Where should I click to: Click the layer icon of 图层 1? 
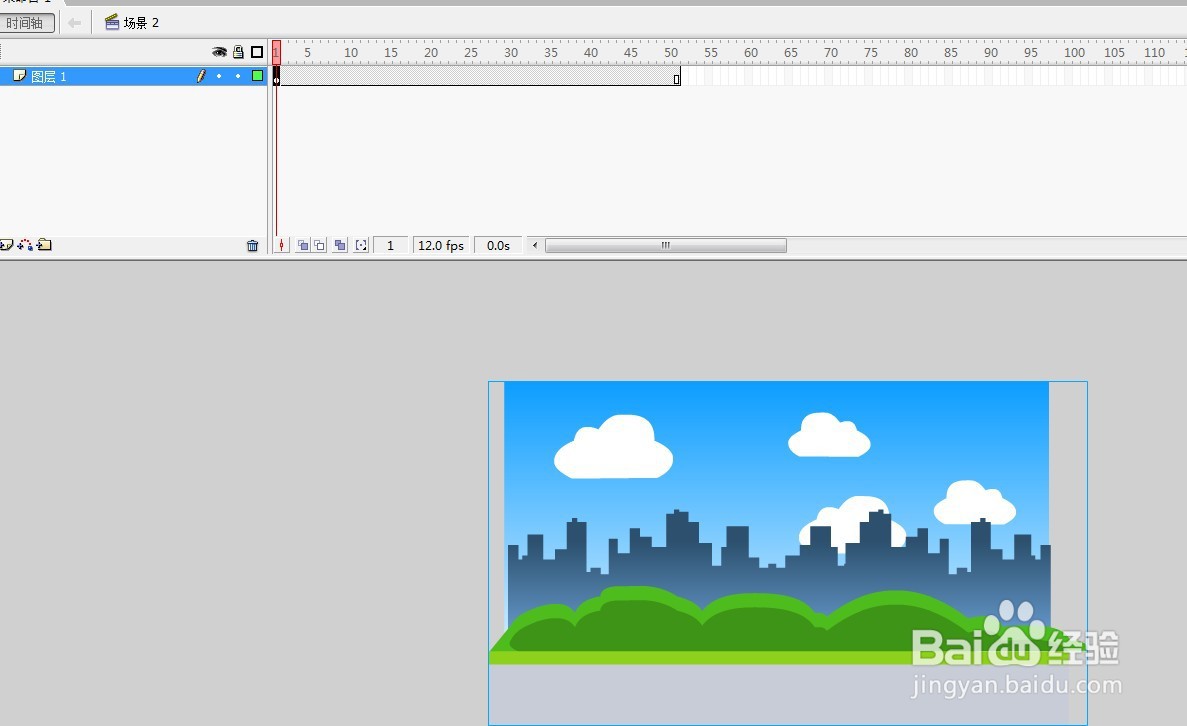pyautogui.click(x=20, y=76)
